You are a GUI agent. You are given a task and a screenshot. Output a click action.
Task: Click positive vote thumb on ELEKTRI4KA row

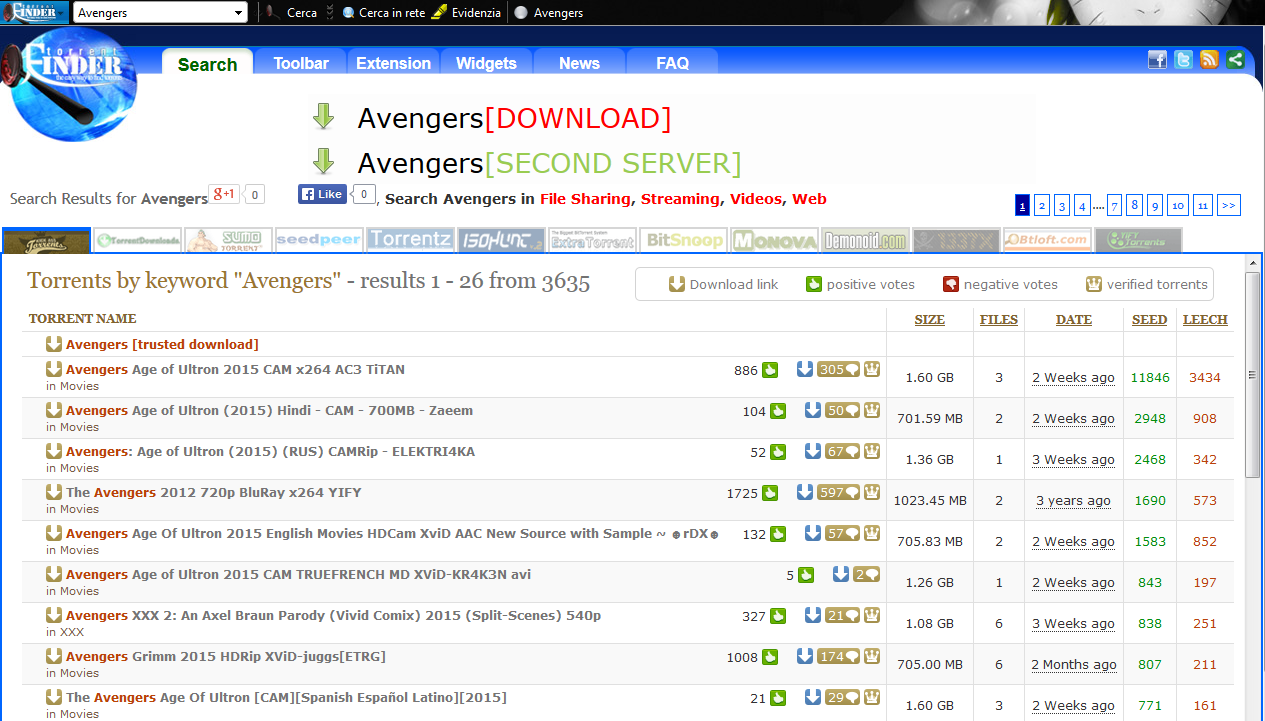778,452
